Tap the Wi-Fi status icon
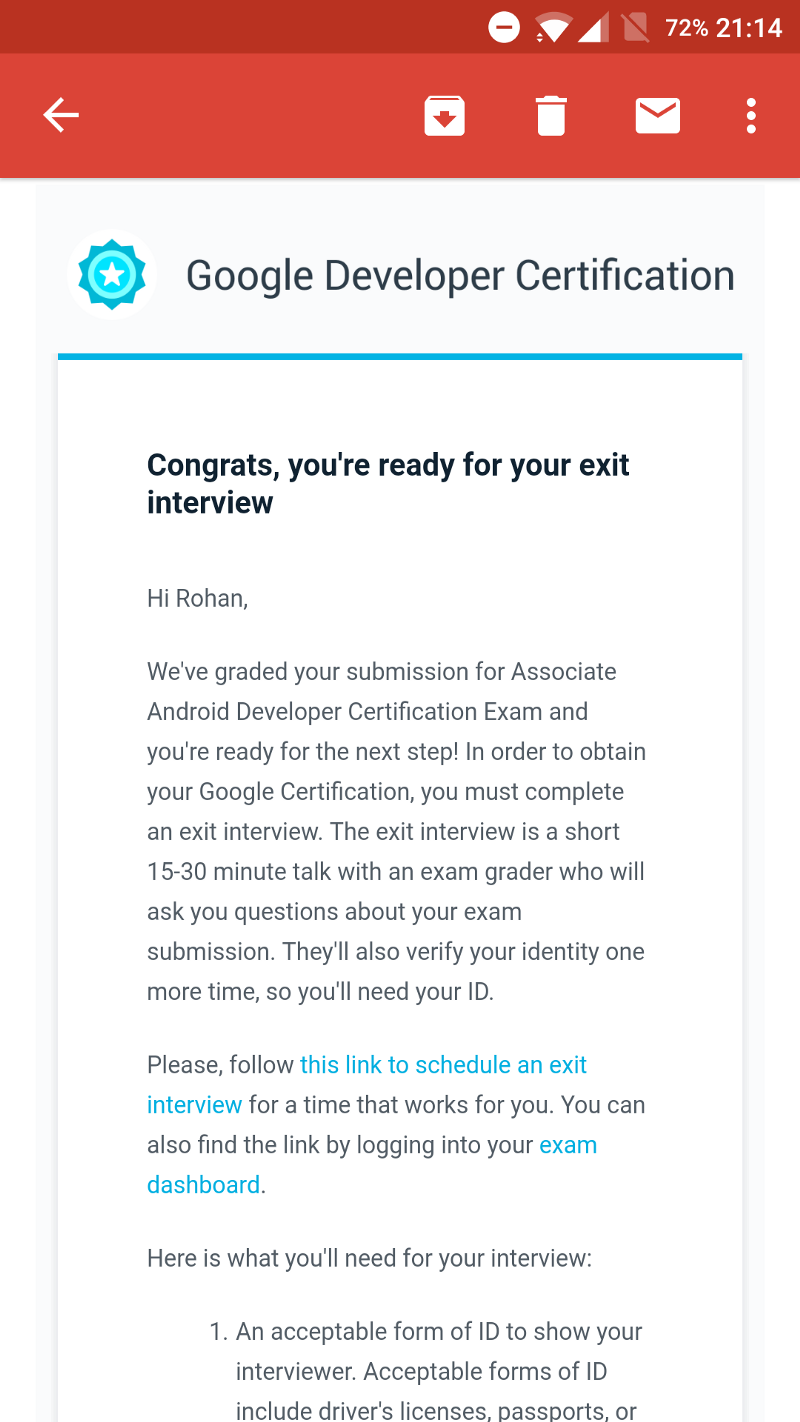 551,27
